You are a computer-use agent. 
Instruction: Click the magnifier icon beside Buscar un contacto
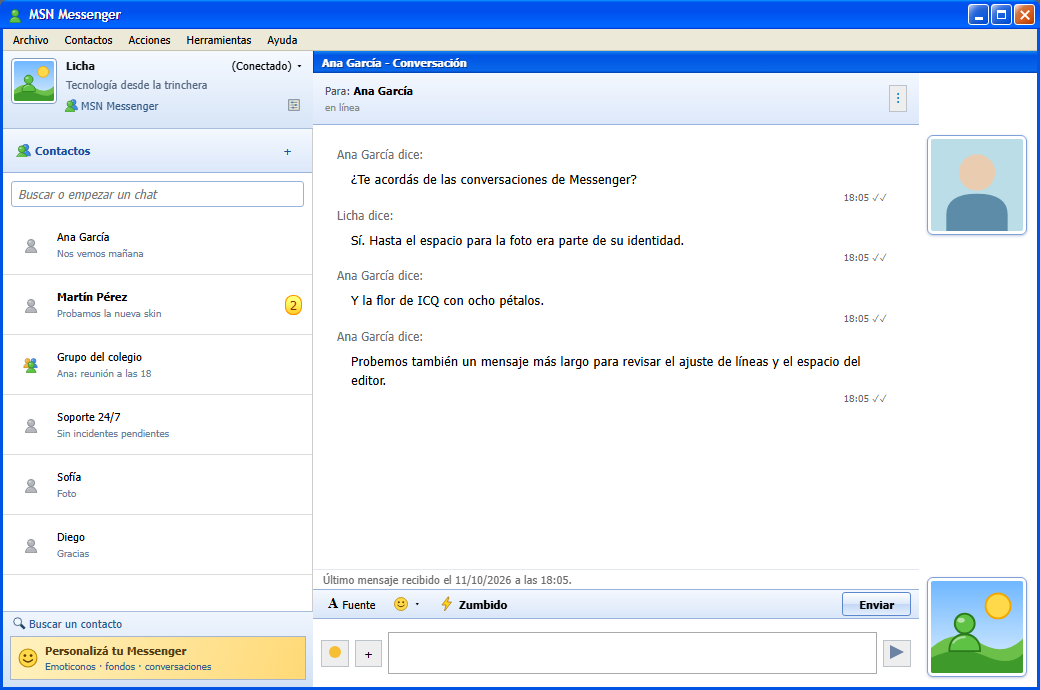(x=19, y=624)
